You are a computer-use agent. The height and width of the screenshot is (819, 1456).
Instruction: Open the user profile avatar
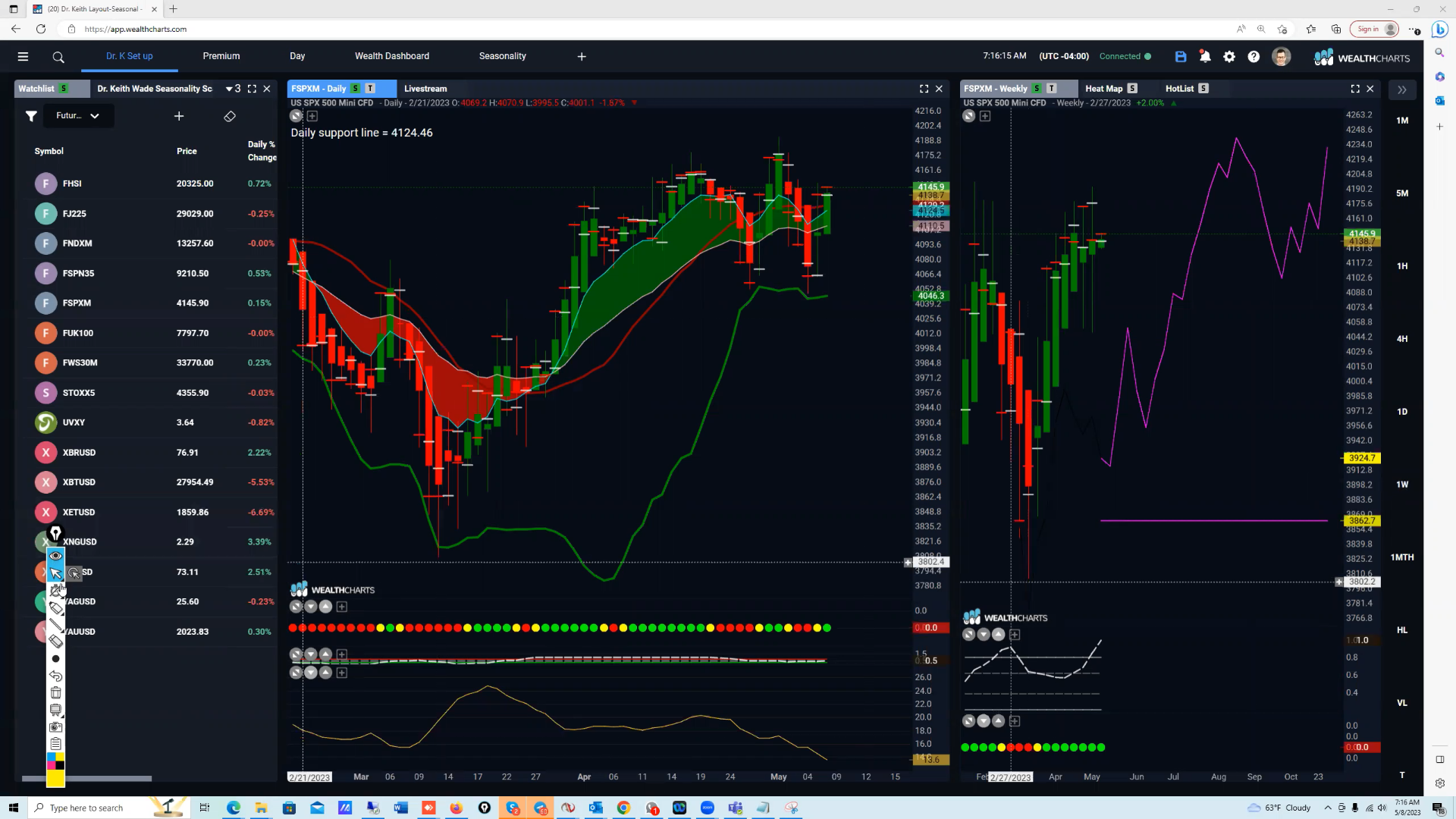pos(1281,57)
